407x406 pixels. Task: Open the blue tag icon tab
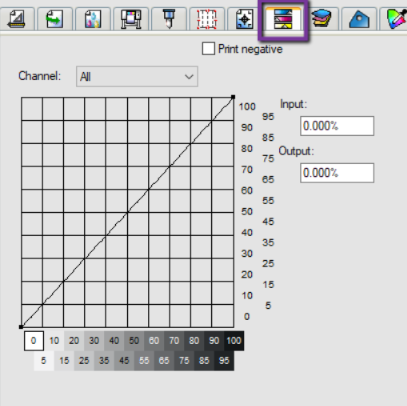pos(359,19)
